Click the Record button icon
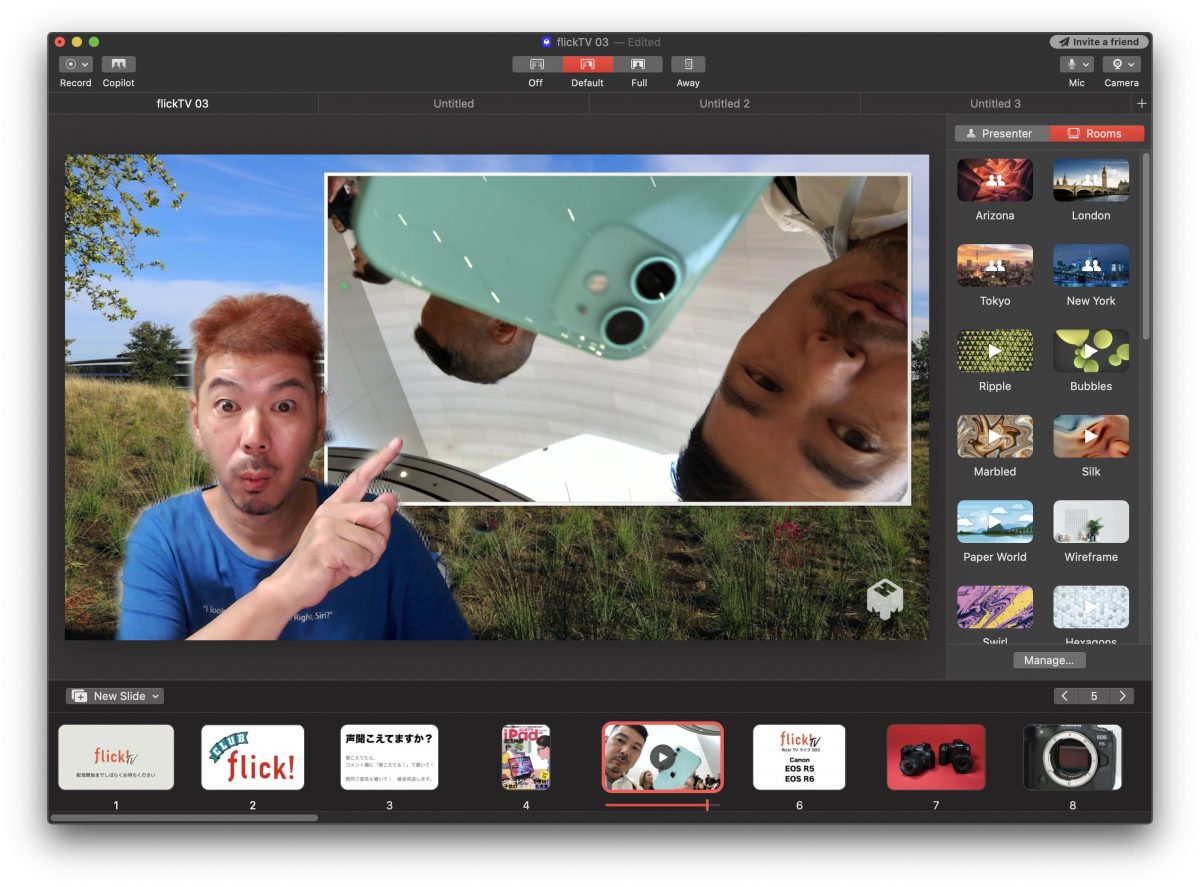The height and width of the screenshot is (887, 1200). 75,65
